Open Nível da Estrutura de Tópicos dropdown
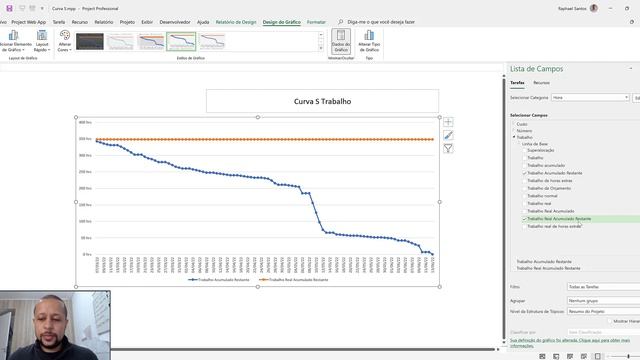The height and width of the screenshot is (360, 640). 603,311
